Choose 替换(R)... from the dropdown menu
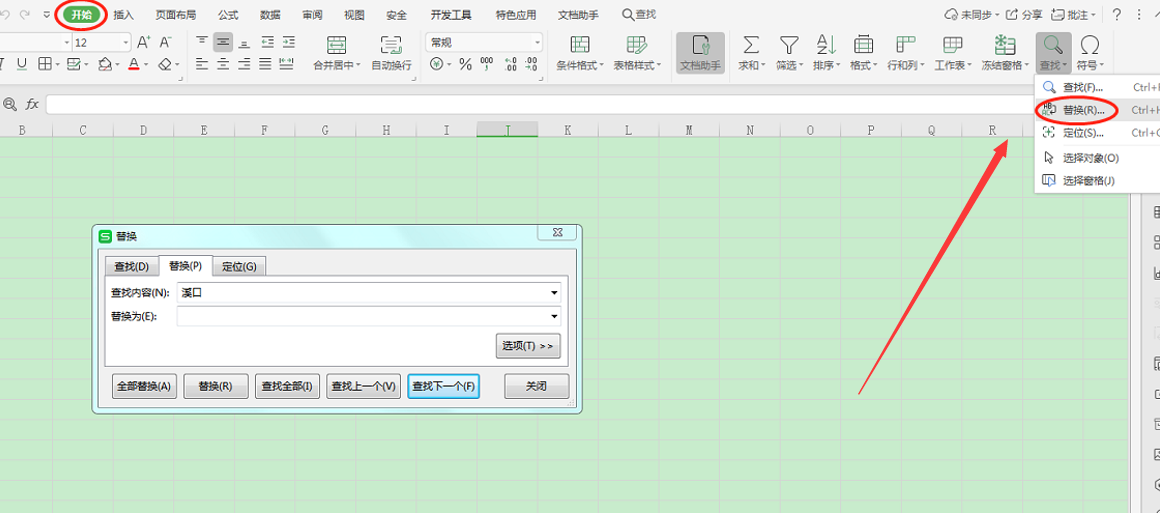Viewport: 1160px width, 513px height. 1097,110
